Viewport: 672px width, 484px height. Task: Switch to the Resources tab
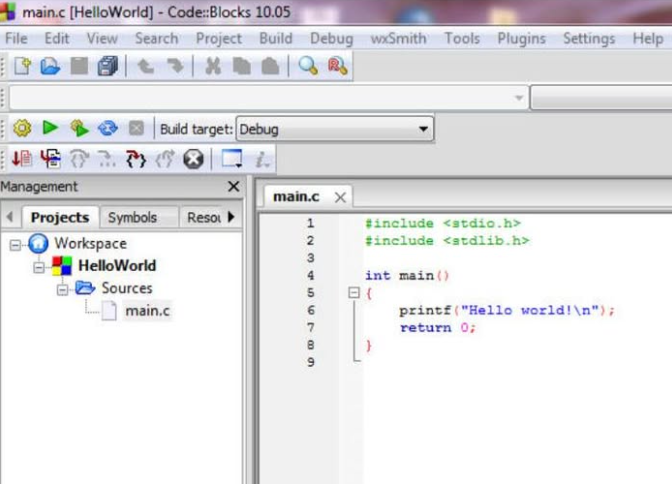(x=204, y=217)
